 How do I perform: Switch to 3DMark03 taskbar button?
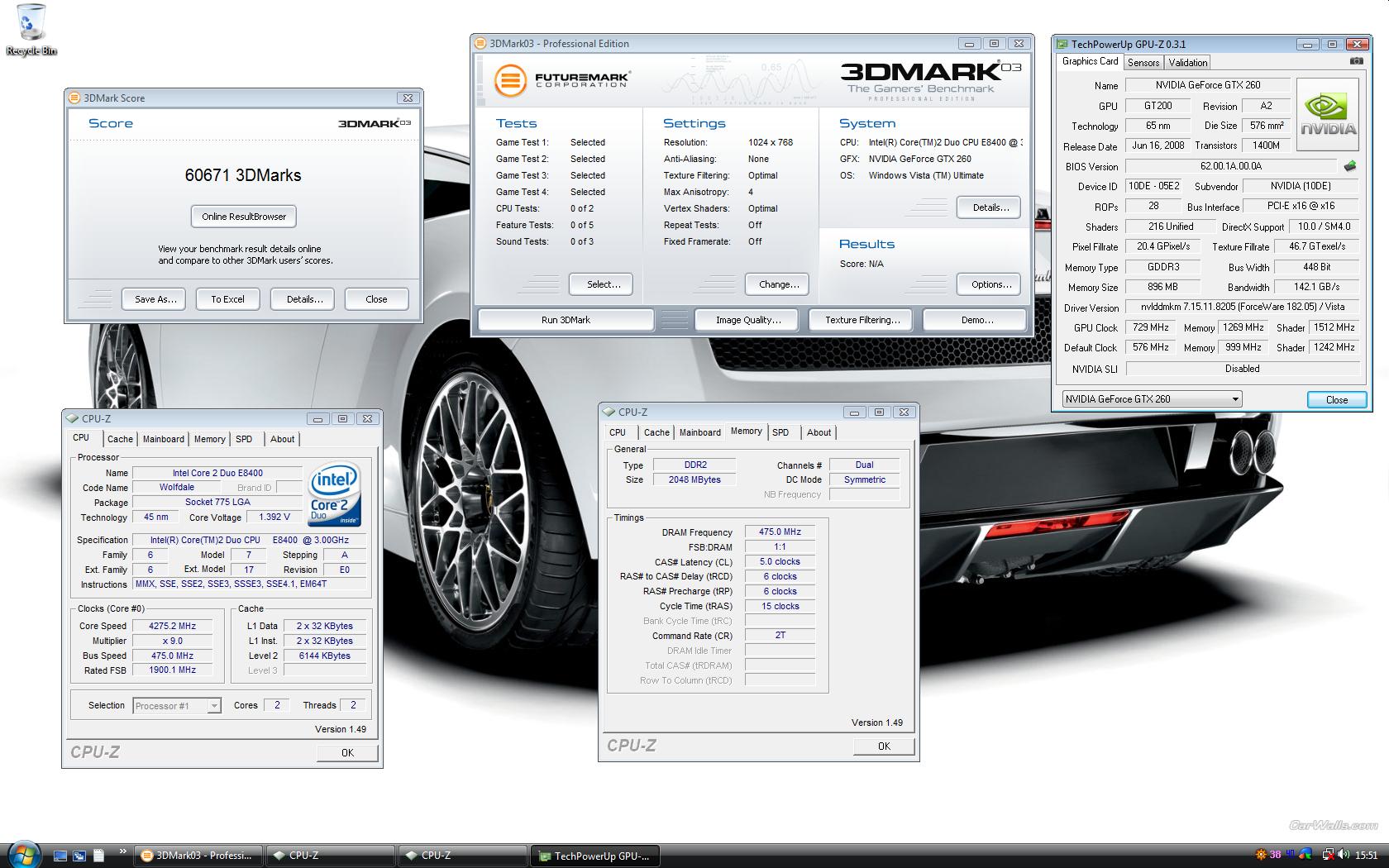pos(198,856)
